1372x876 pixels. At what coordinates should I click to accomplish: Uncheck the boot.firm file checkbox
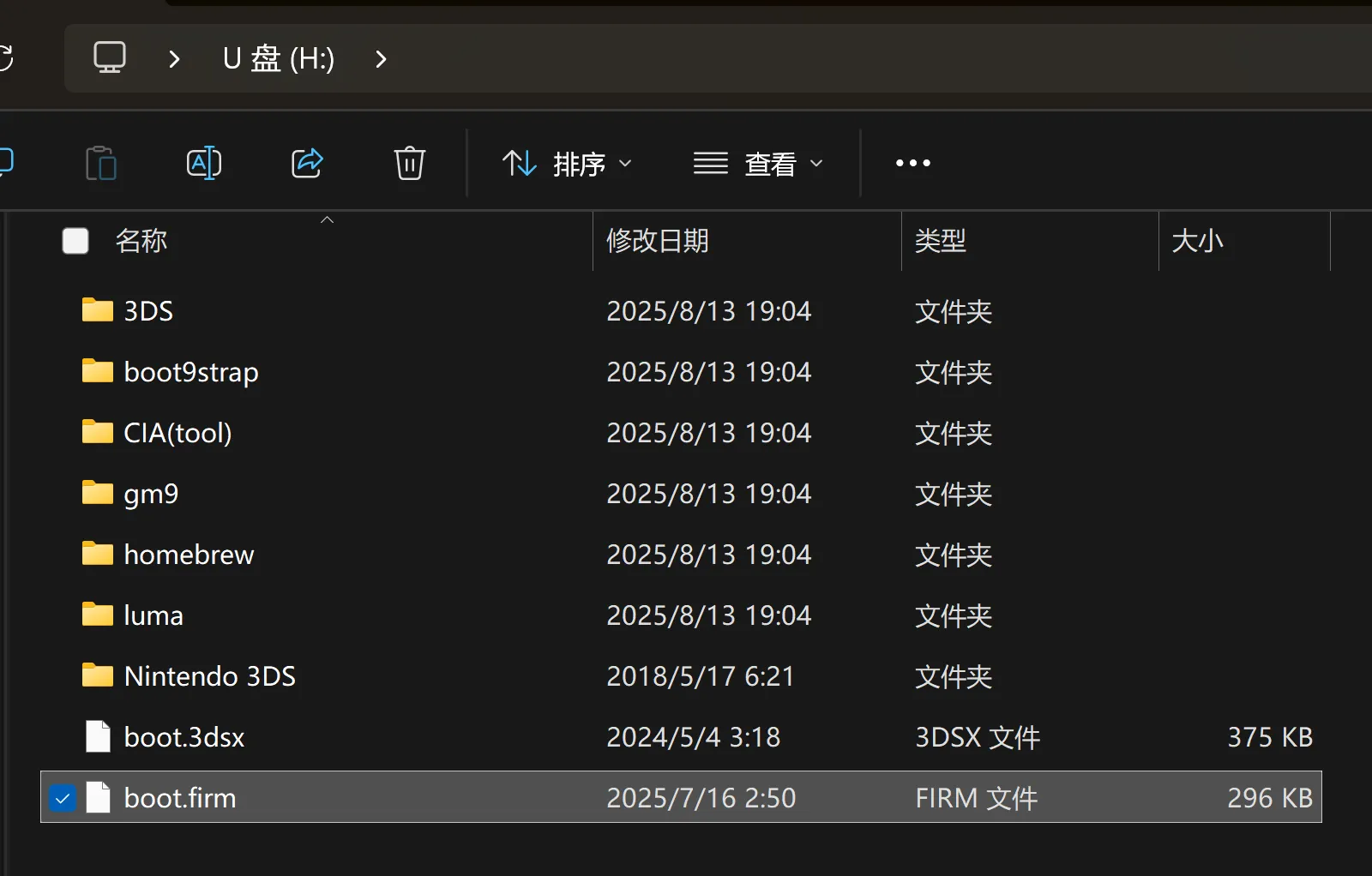pos(63,798)
